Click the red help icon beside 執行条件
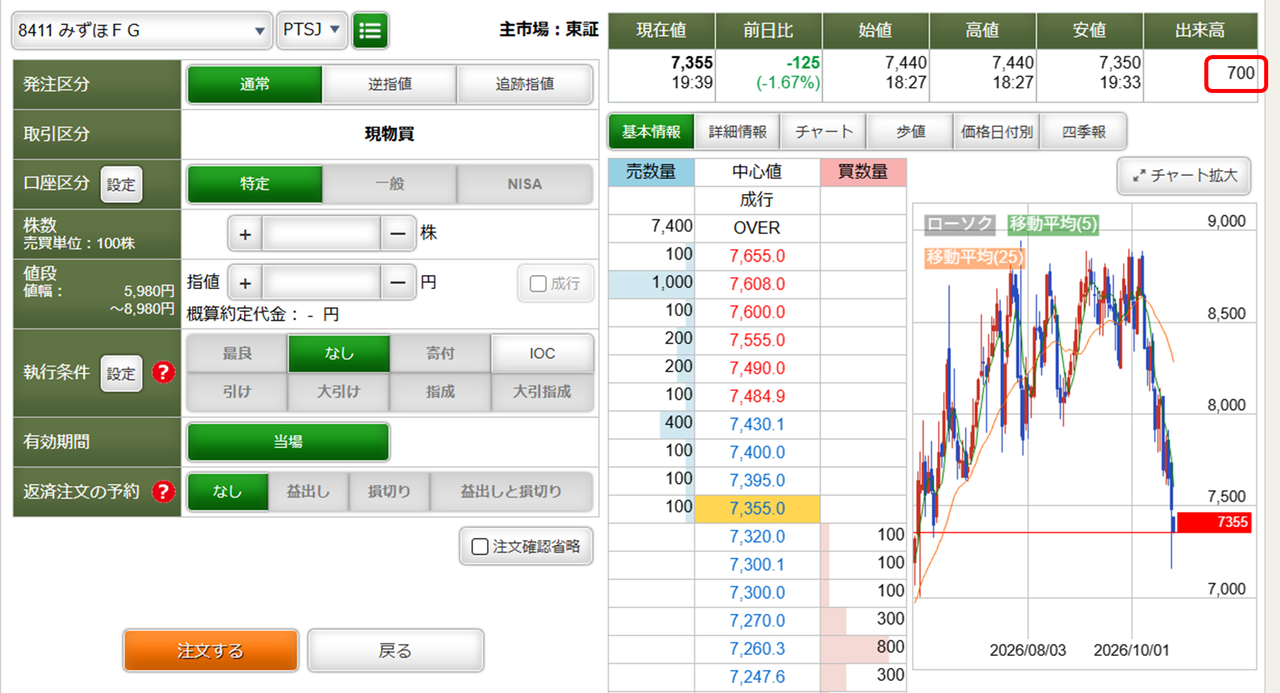This screenshot has height=693, width=1280. [x=163, y=373]
